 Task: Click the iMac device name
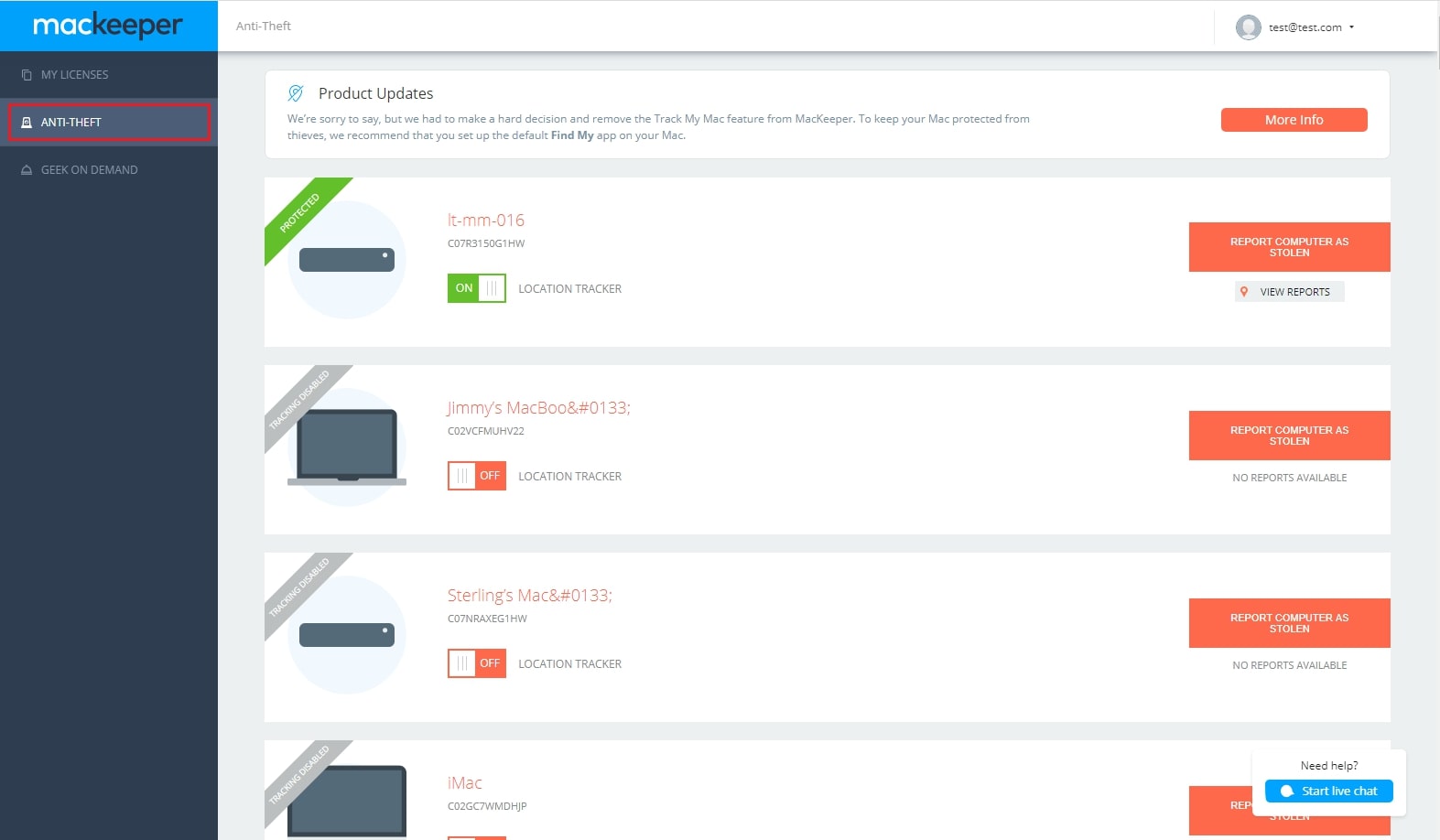click(464, 783)
